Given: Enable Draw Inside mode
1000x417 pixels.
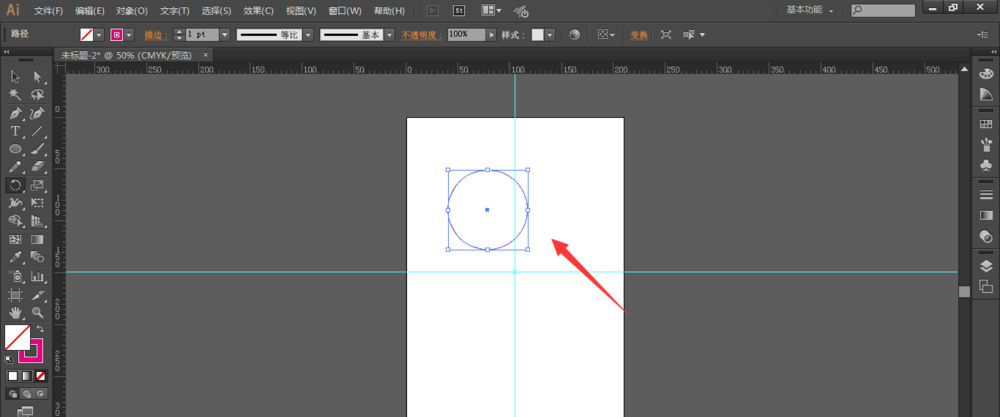Looking at the screenshot, I should [x=41, y=393].
